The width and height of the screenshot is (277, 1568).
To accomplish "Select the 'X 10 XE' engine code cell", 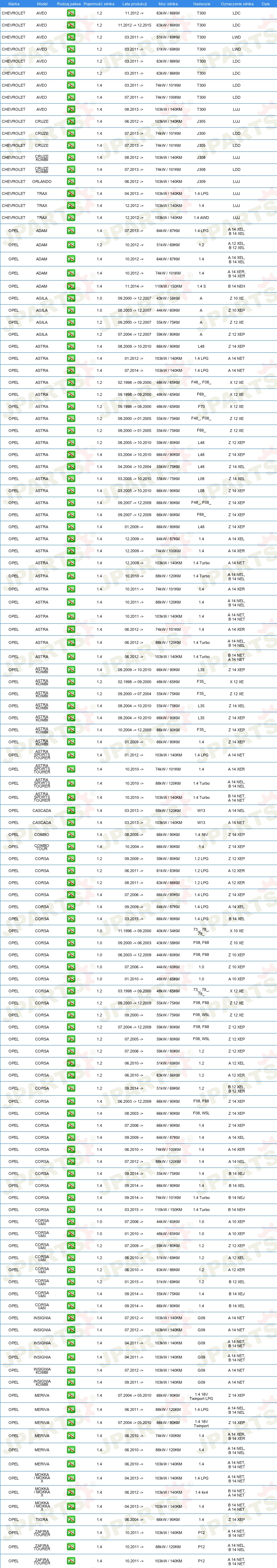I will (237, 931).
